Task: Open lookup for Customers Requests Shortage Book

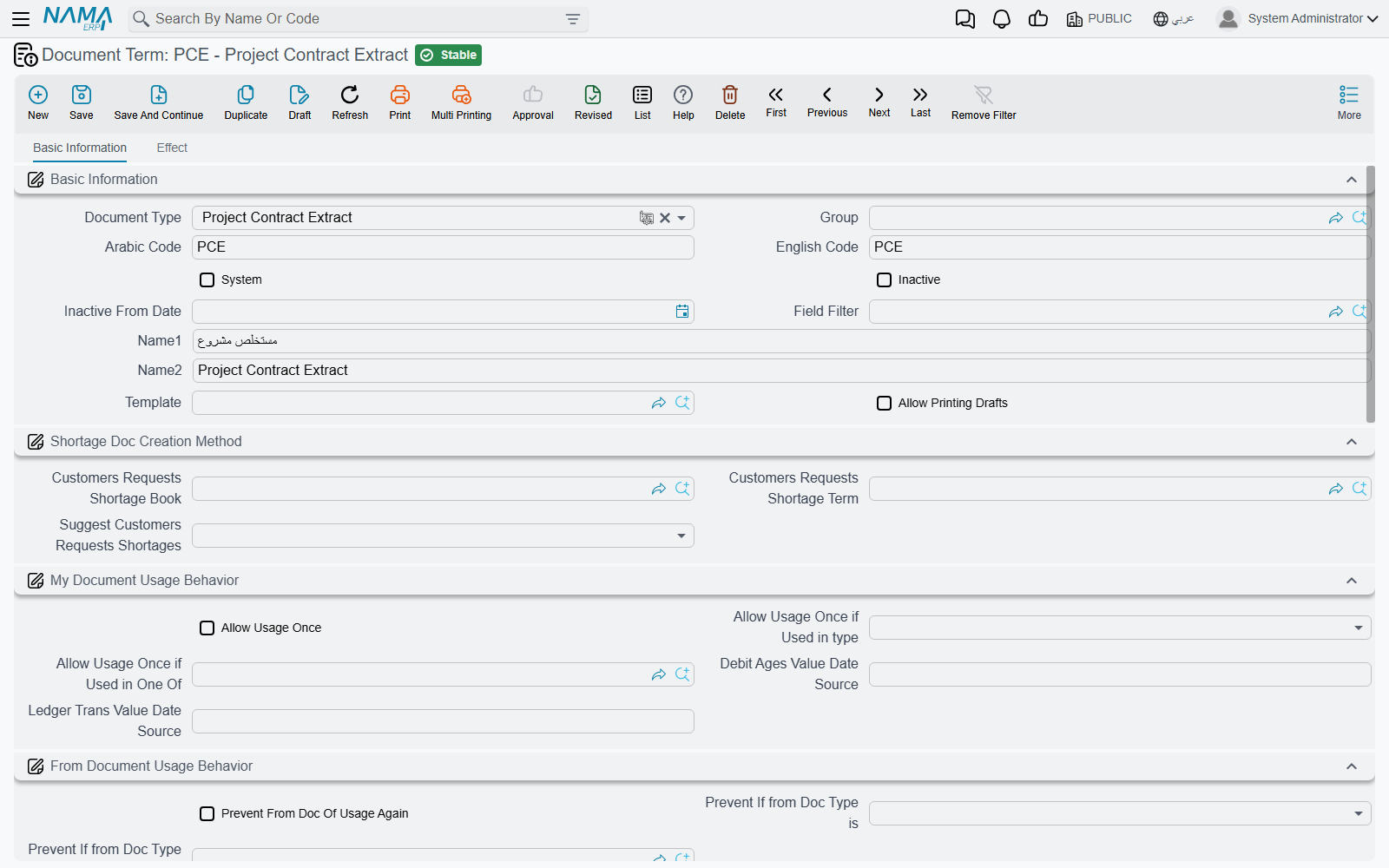Action: coord(682,489)
